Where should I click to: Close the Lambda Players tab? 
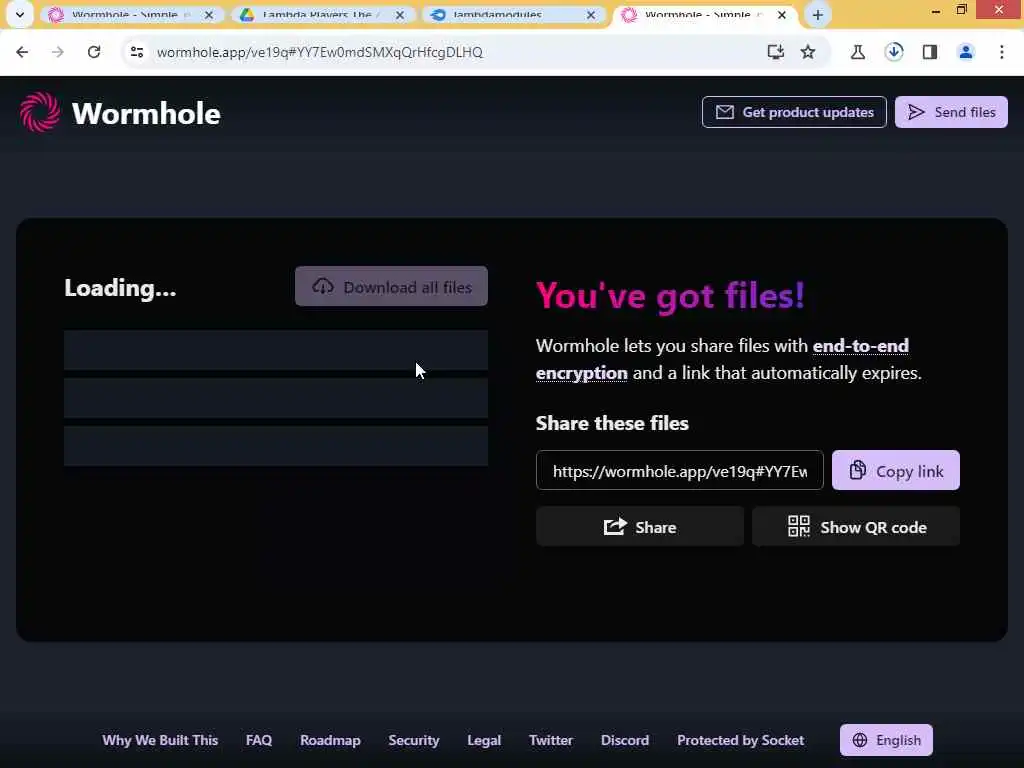coord(400,14)
